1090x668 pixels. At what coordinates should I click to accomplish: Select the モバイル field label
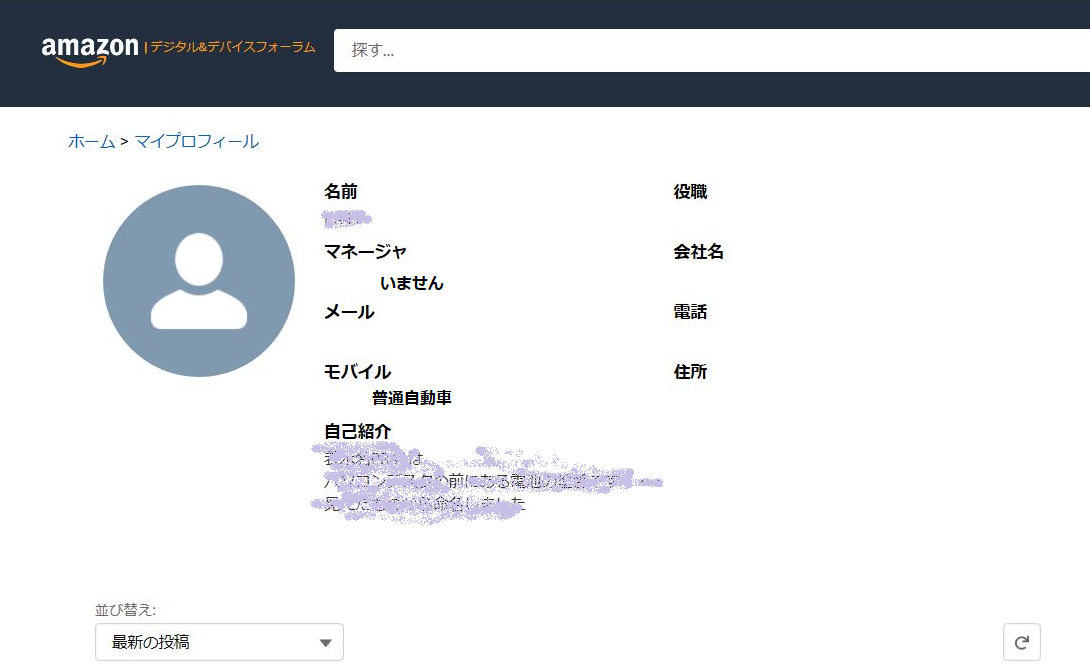[x=357, y=372]
